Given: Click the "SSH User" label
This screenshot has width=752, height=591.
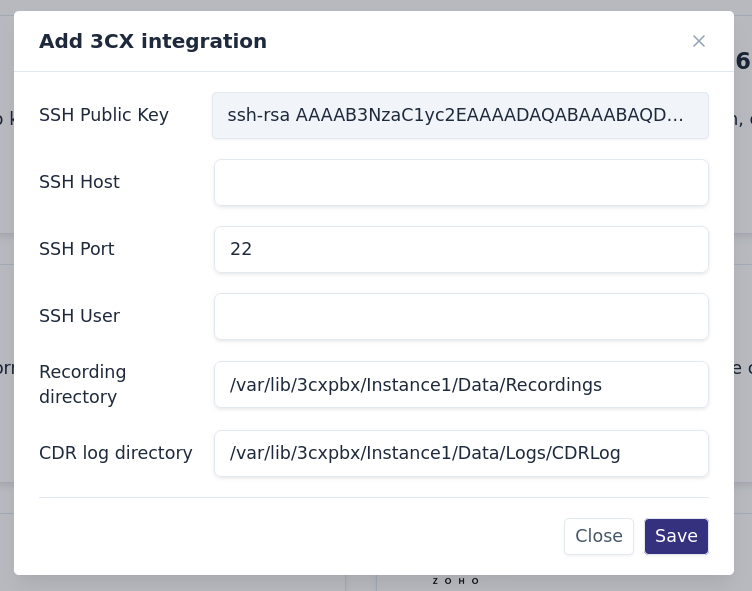Looking at the screenshot, I should (79, 316).
